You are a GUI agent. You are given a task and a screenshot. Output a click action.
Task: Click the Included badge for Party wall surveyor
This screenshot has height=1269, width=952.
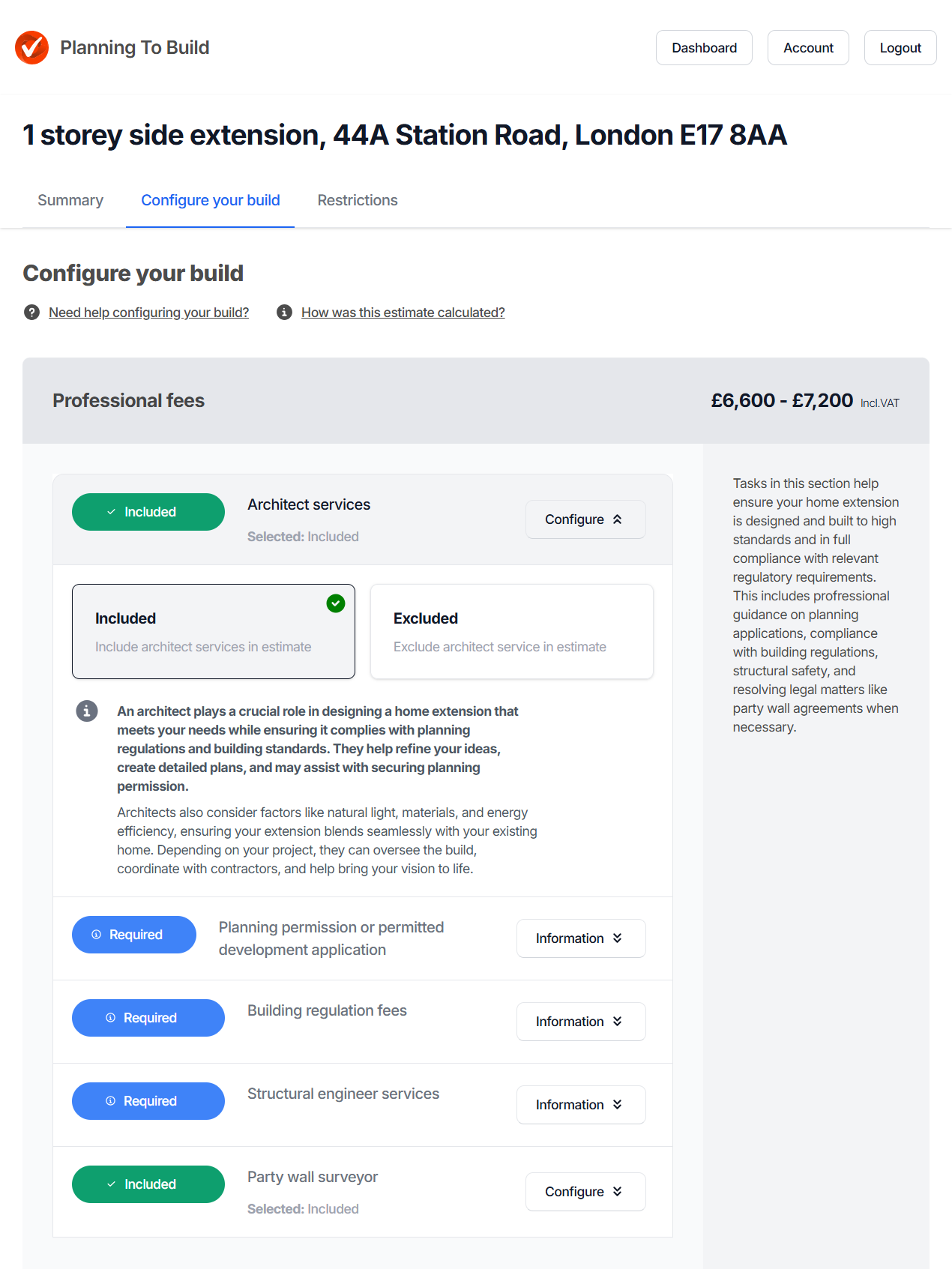pos(148,1184)
